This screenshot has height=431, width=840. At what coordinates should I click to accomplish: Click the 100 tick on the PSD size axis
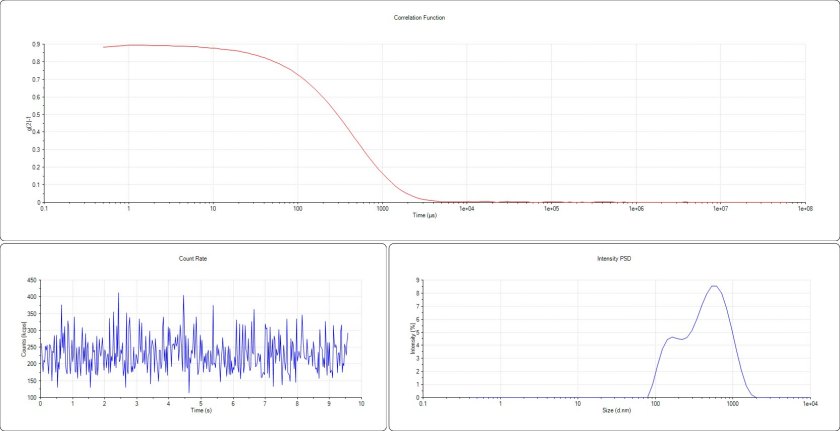tap(655, 404)
